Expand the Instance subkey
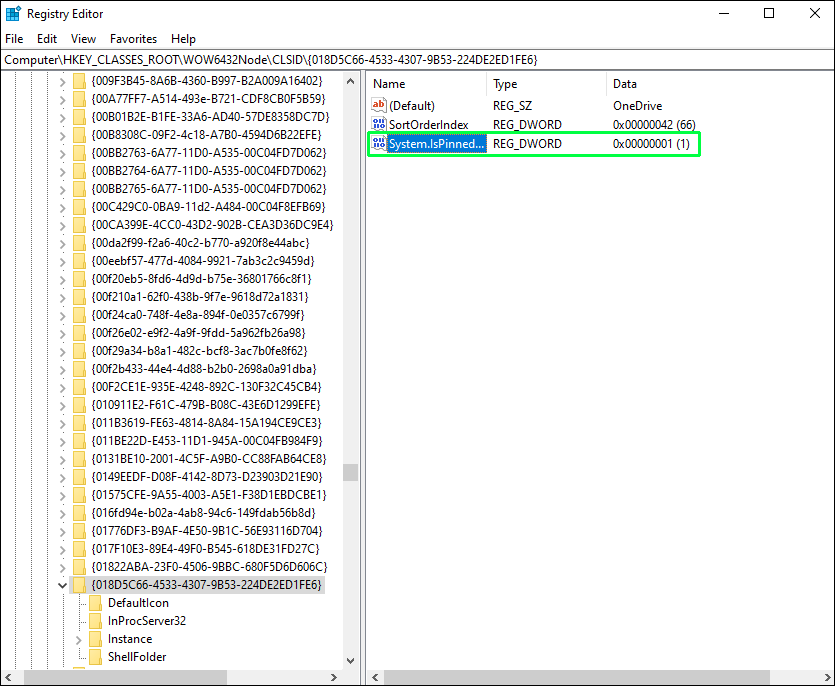This screenshot has height=686, width=835. 79,640
